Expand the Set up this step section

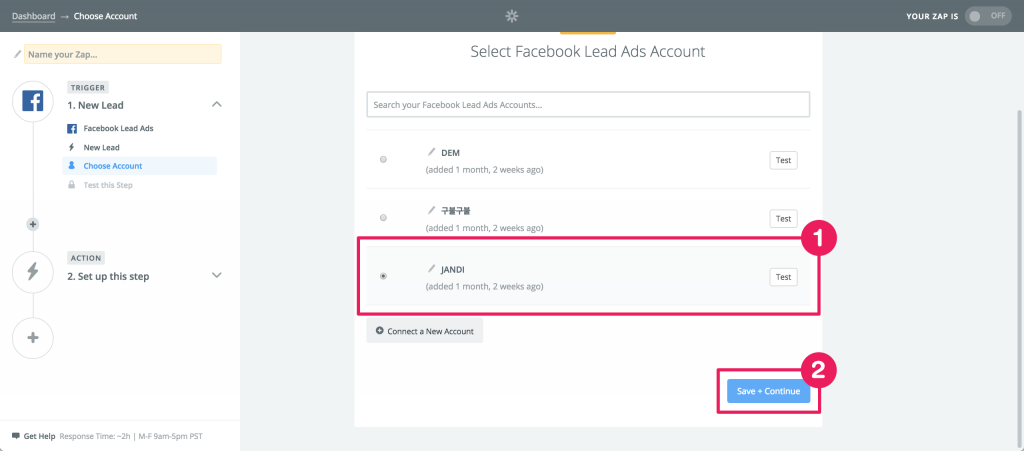tap(217, 276)
